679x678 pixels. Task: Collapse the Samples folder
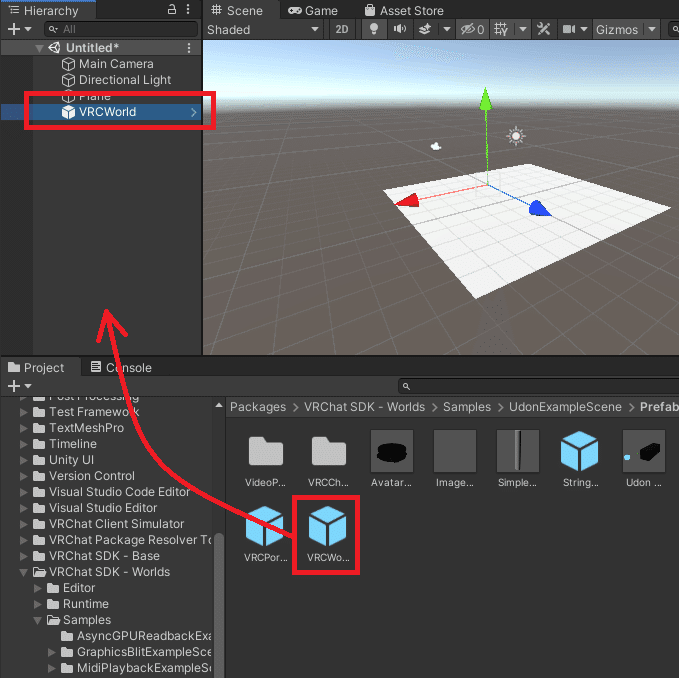coord(38,620)
